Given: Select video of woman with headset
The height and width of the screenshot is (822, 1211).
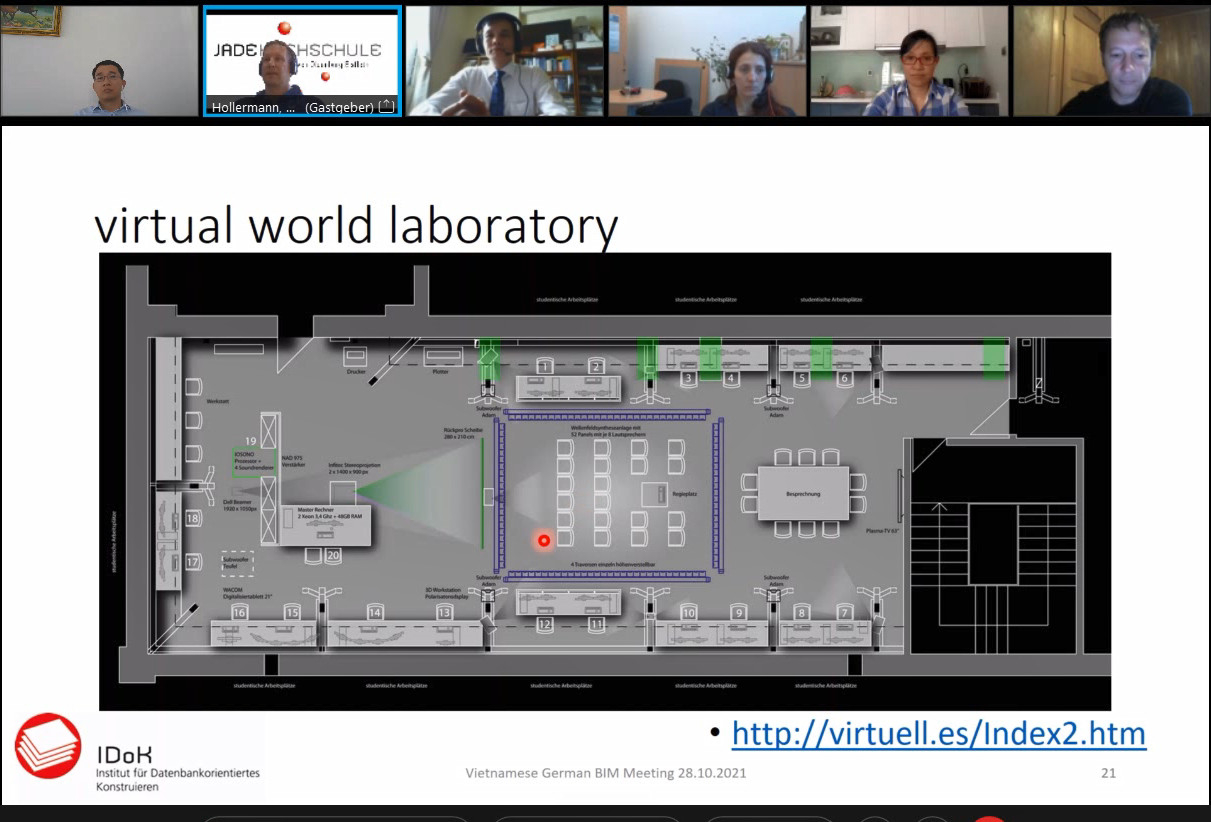Looking at the screenshot, I should pos(706,60).
